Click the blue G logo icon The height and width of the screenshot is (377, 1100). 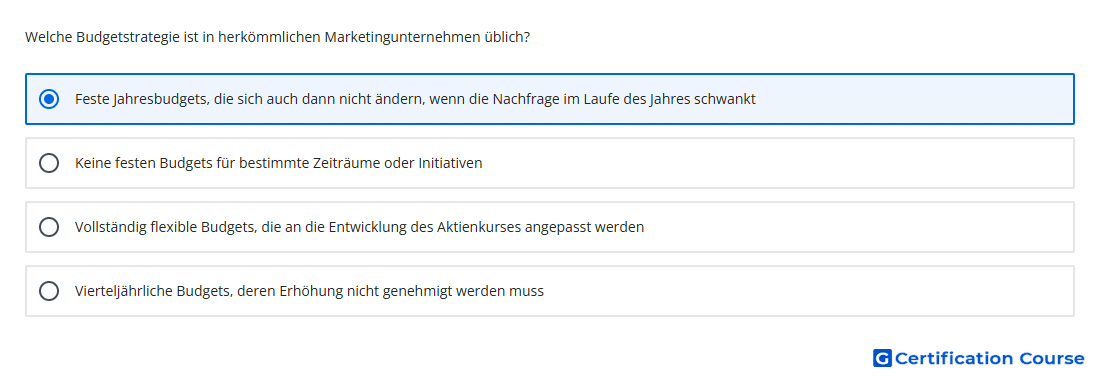882,359
